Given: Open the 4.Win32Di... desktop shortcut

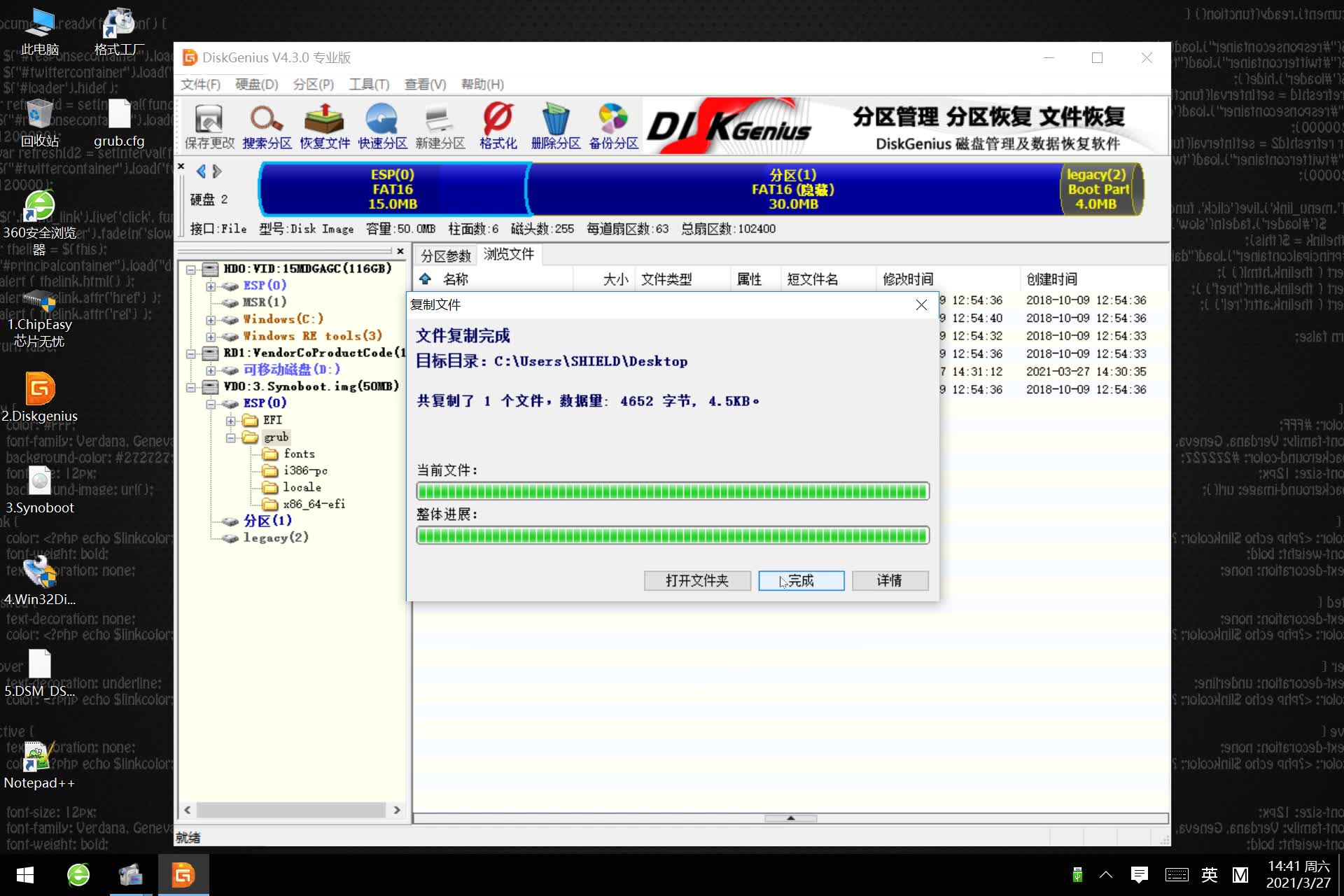Looking at the screenshot, I should (x=39, y=581).
